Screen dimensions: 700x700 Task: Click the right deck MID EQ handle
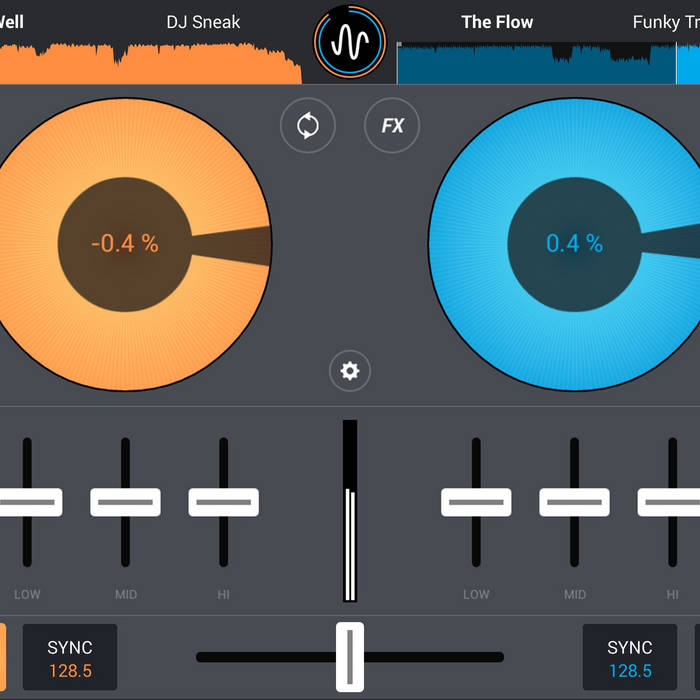point(574,501)
